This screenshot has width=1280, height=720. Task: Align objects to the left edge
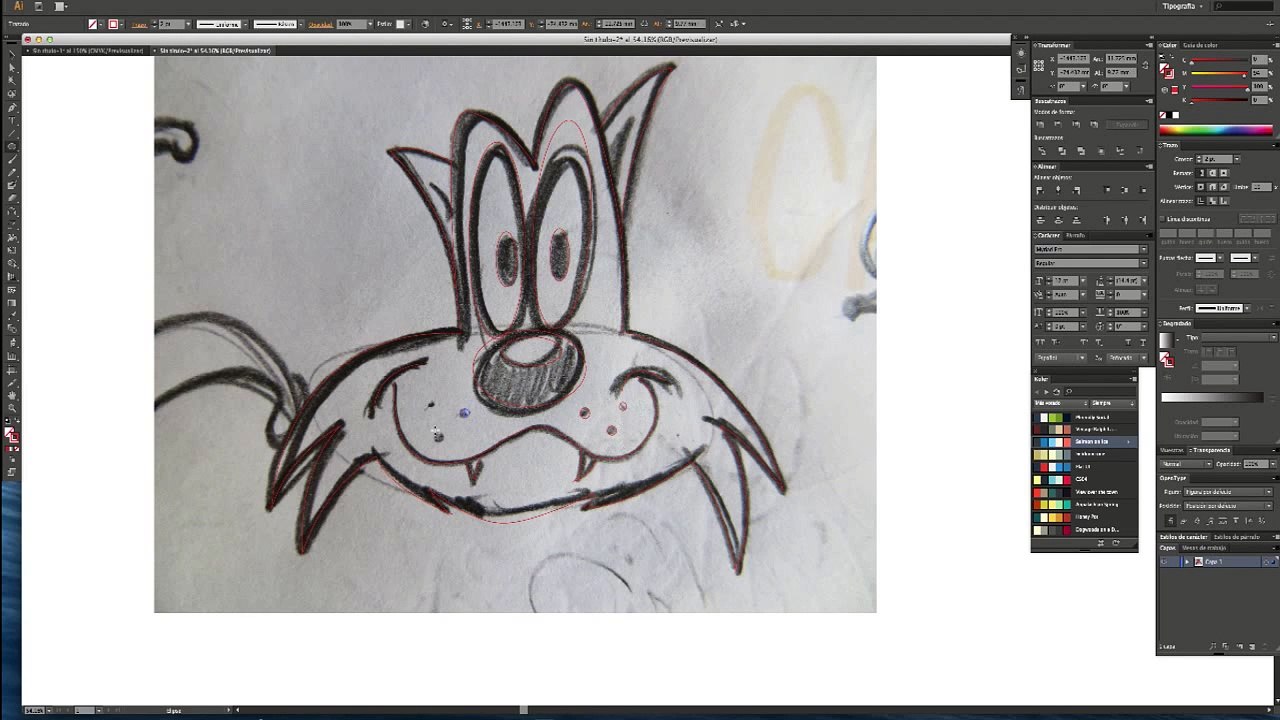[x=1040, y=190]
